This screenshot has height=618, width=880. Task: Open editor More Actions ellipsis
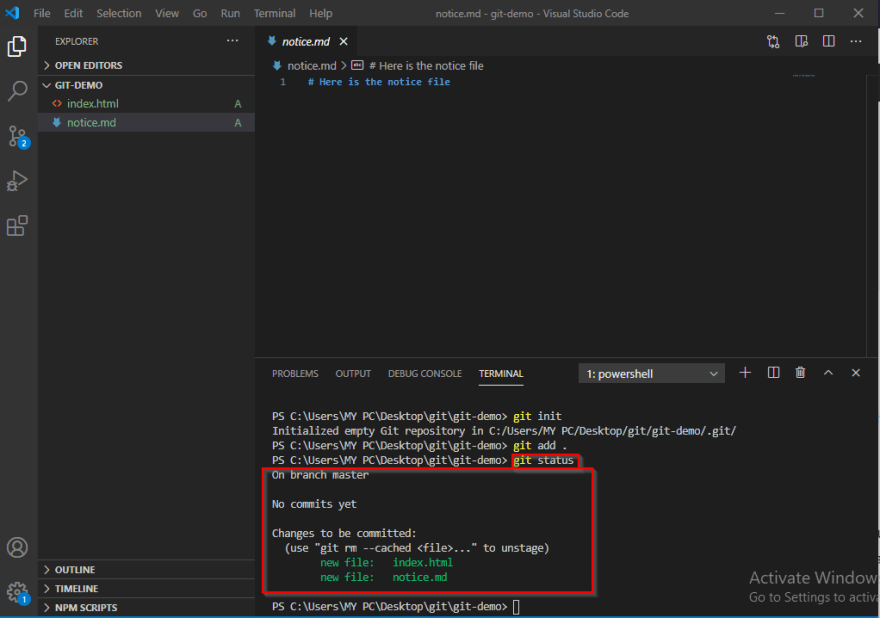click(x=856, y=42)
